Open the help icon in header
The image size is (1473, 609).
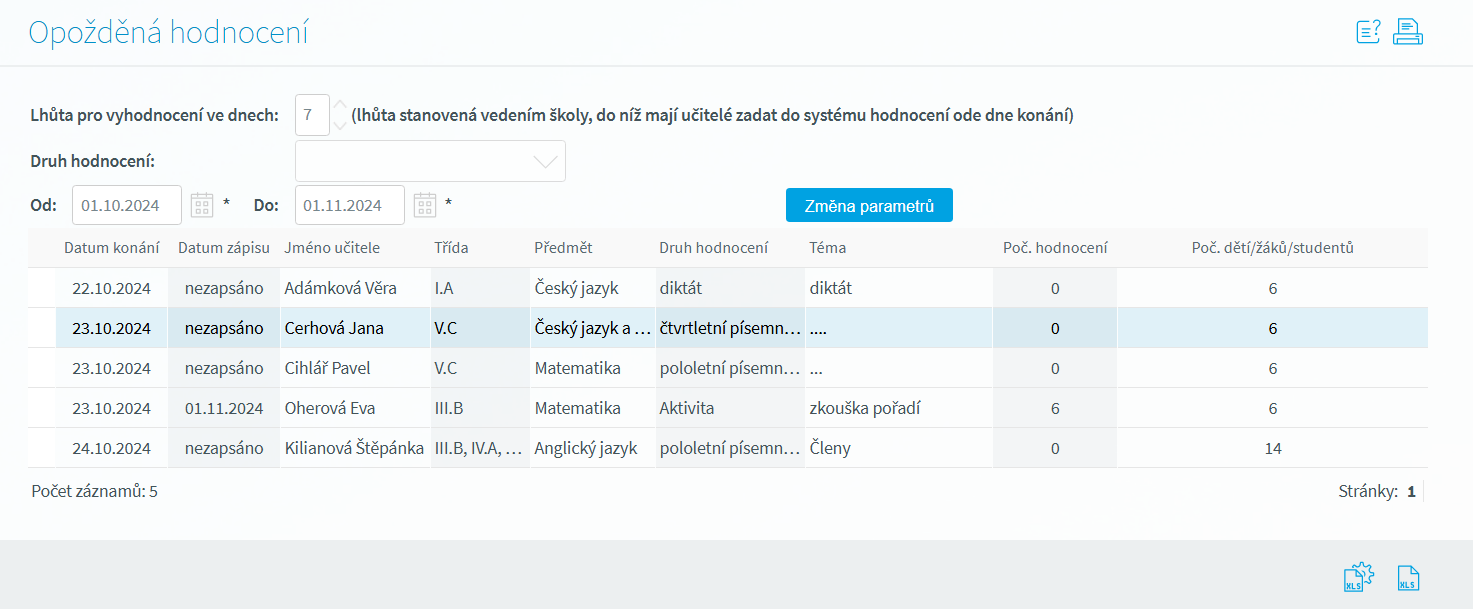coord(1368,32)
